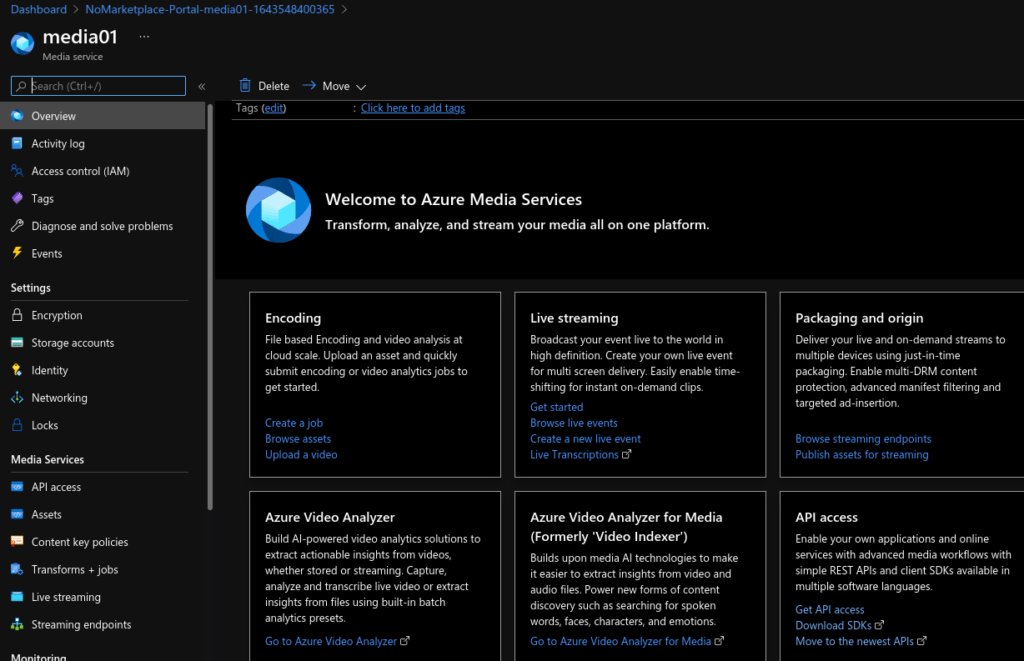Click the Move arrow icon
The height and width of the screenshot is (661, 1024).
[x=309, y=86]
